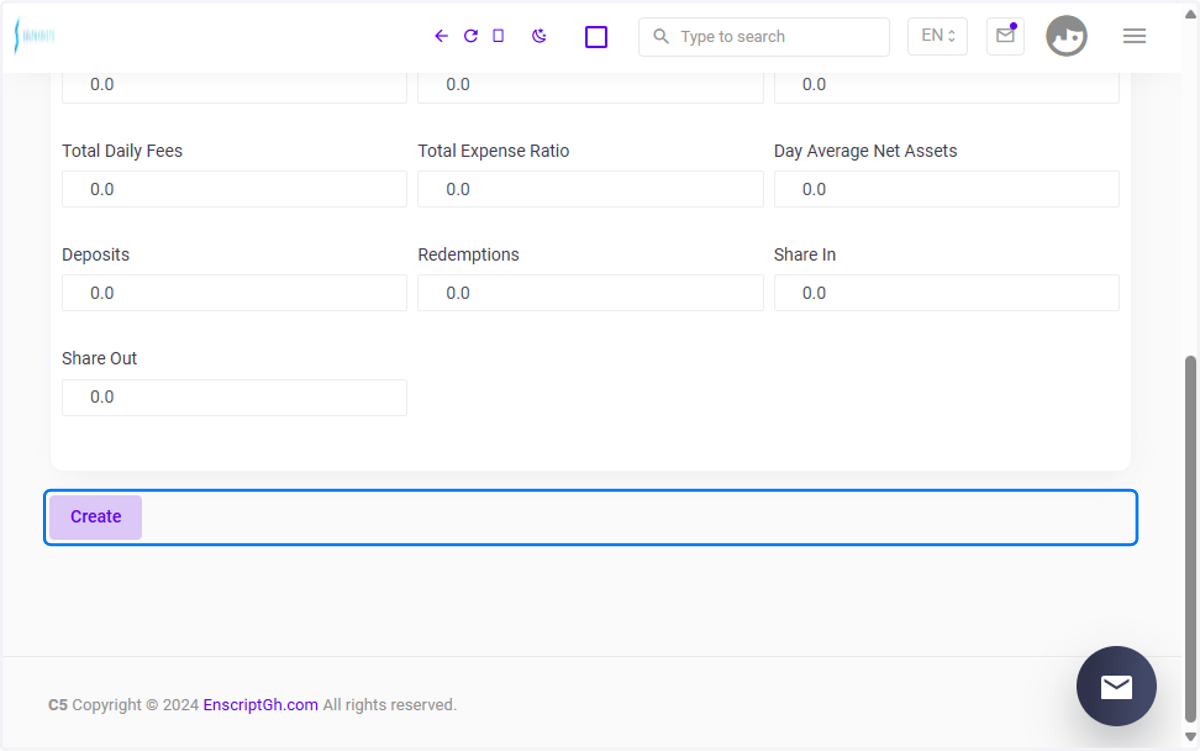
Task: Click the Redemptions label
Action: 469,255
